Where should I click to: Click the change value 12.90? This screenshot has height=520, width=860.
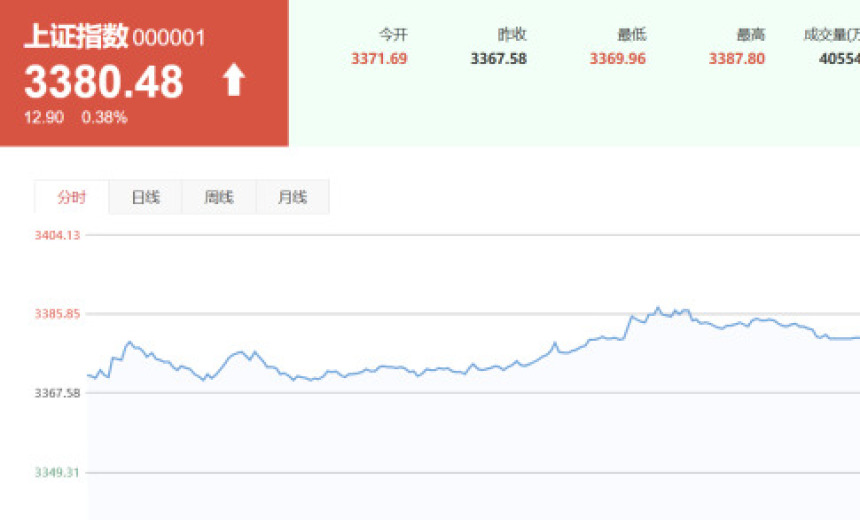click(44, 117)
